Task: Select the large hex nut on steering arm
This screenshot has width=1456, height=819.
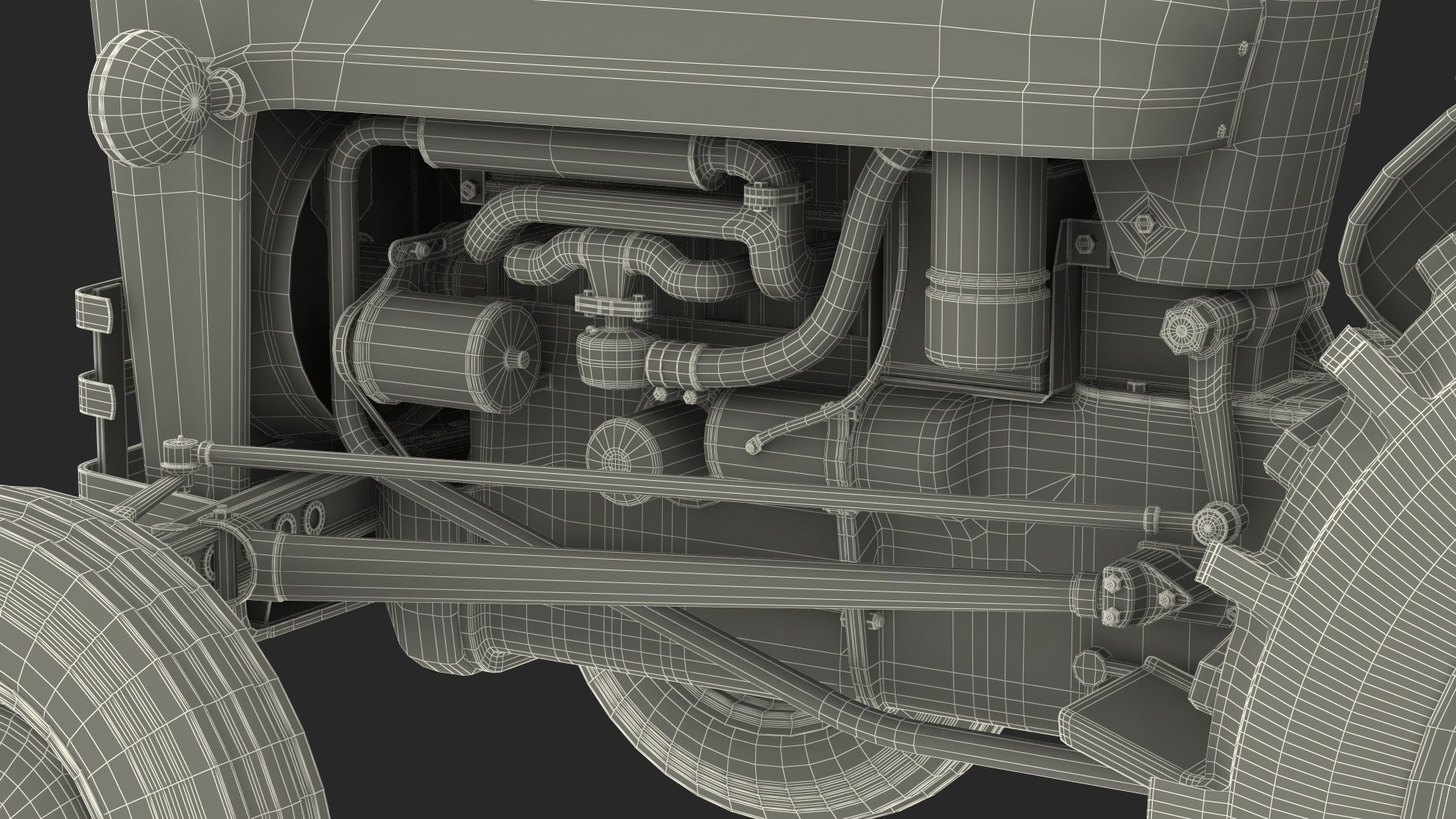Action: click(x=1183, y=328)
